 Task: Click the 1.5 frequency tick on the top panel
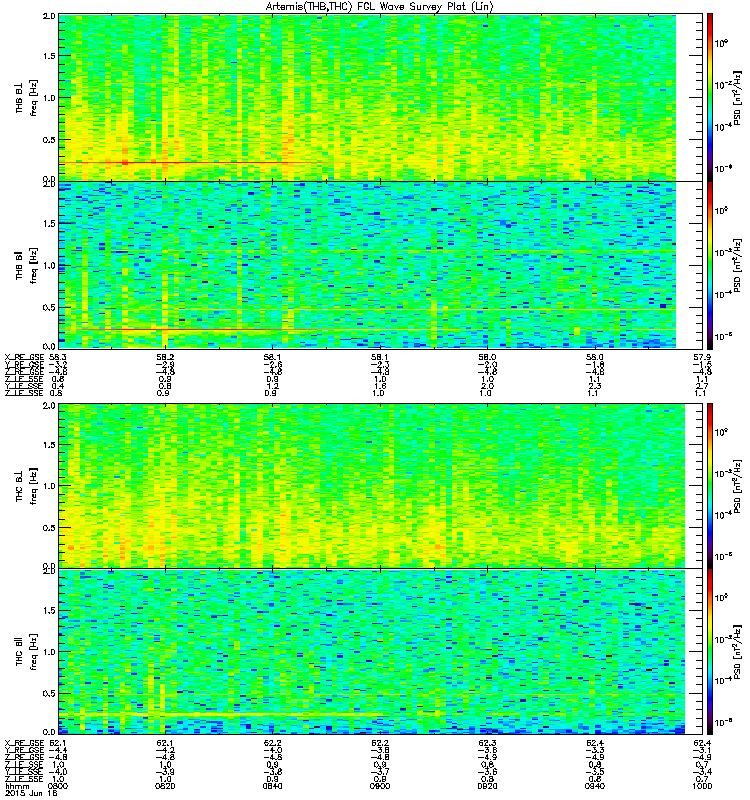49,56
